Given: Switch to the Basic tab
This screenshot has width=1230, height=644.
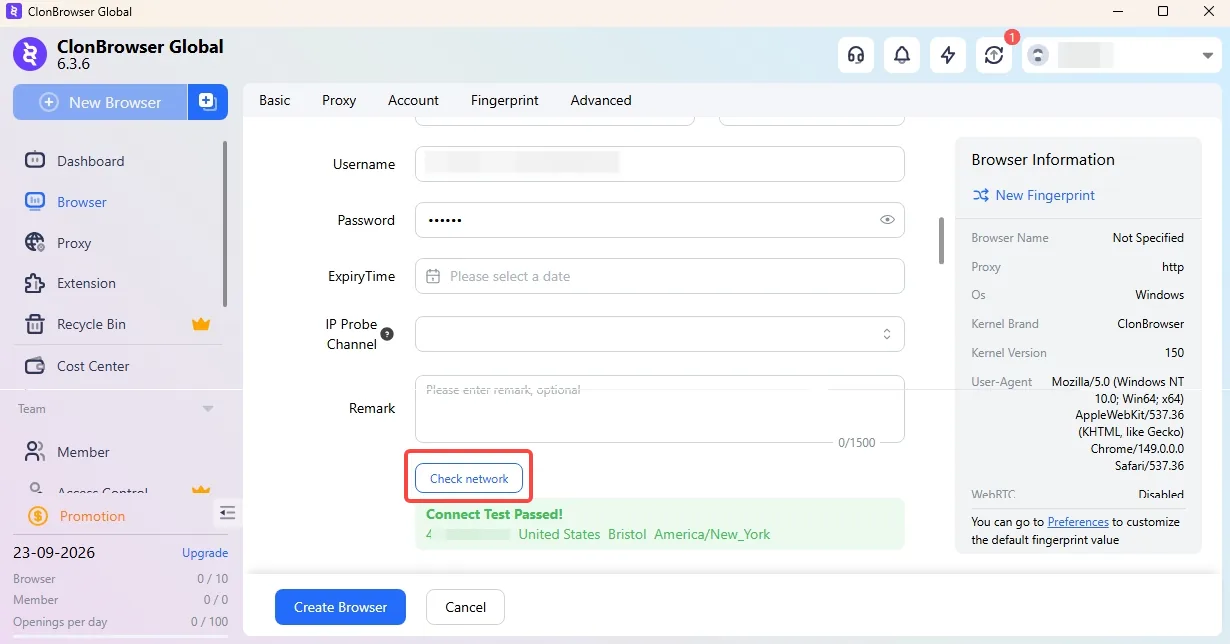Looking at the screenshot, I should coord(274,100).
